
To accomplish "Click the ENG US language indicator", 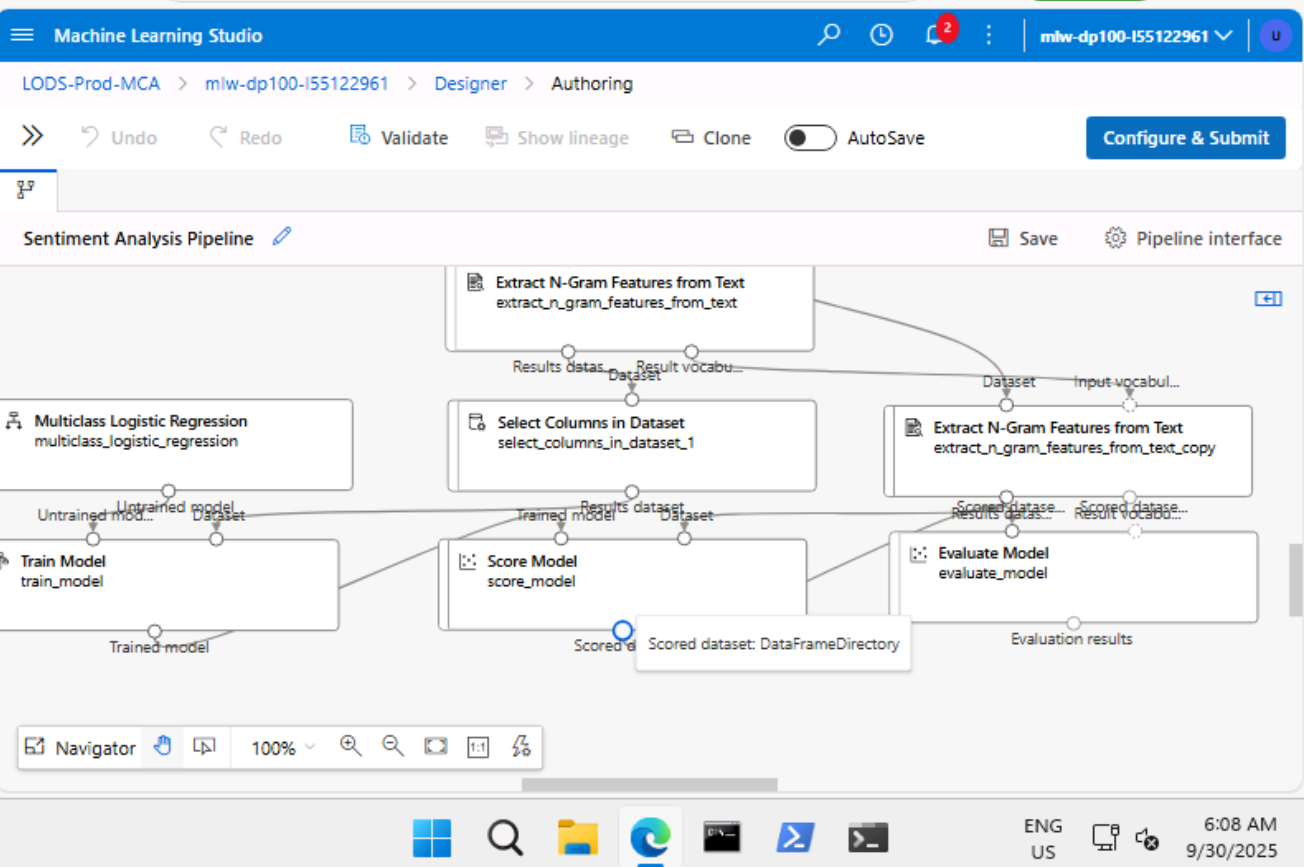I will (x=1043, y=838).
